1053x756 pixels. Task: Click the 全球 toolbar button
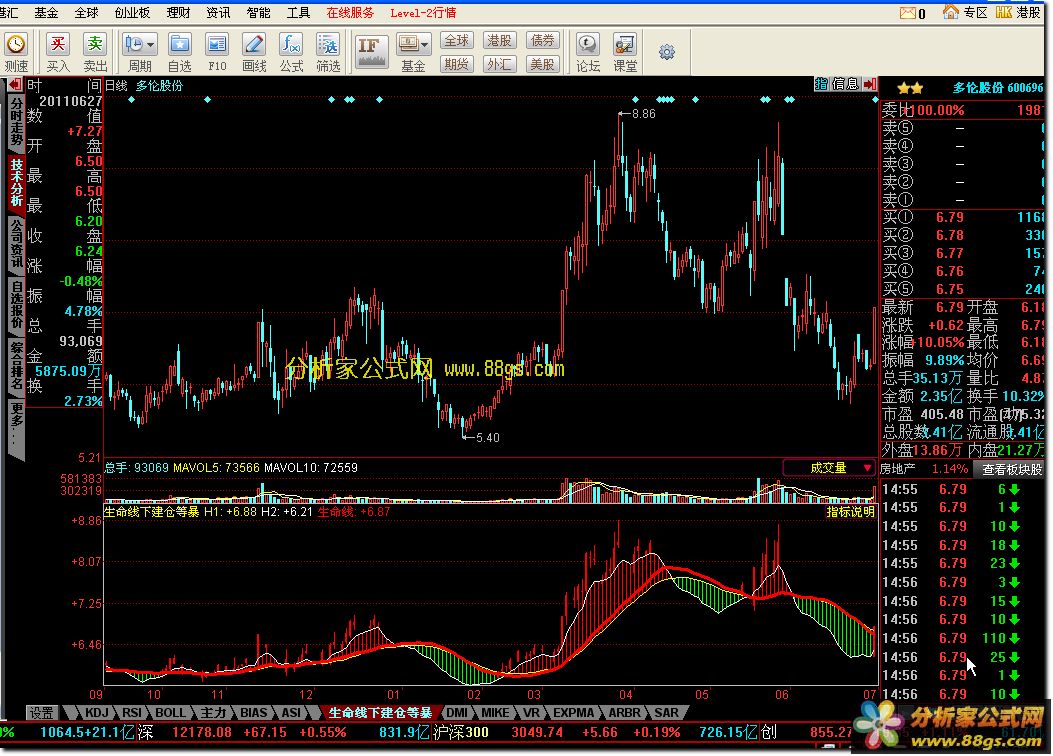click(x=457, y=40)
